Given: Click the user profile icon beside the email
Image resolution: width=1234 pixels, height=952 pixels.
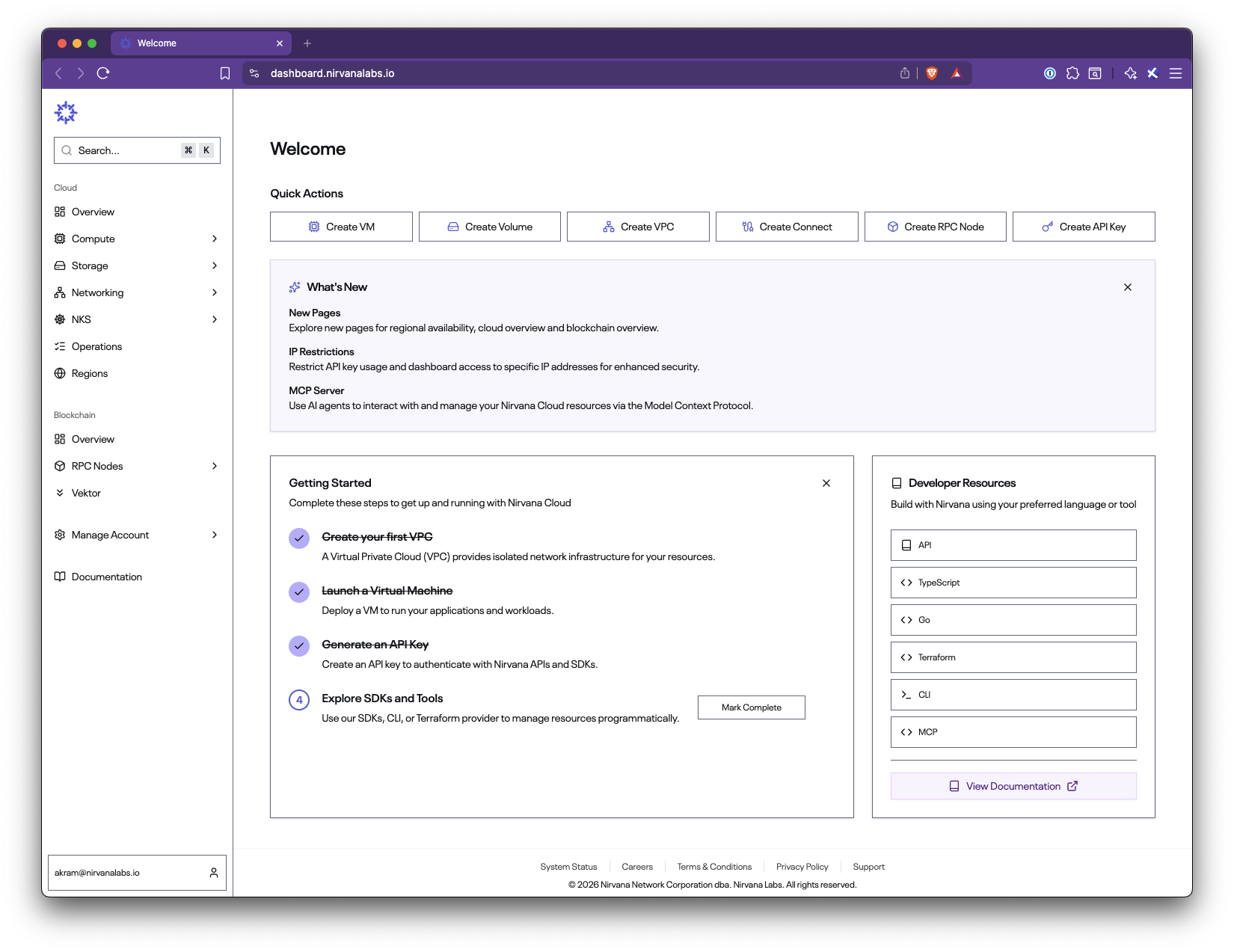Looking at the screenshot, I should [x=214, y=873].
